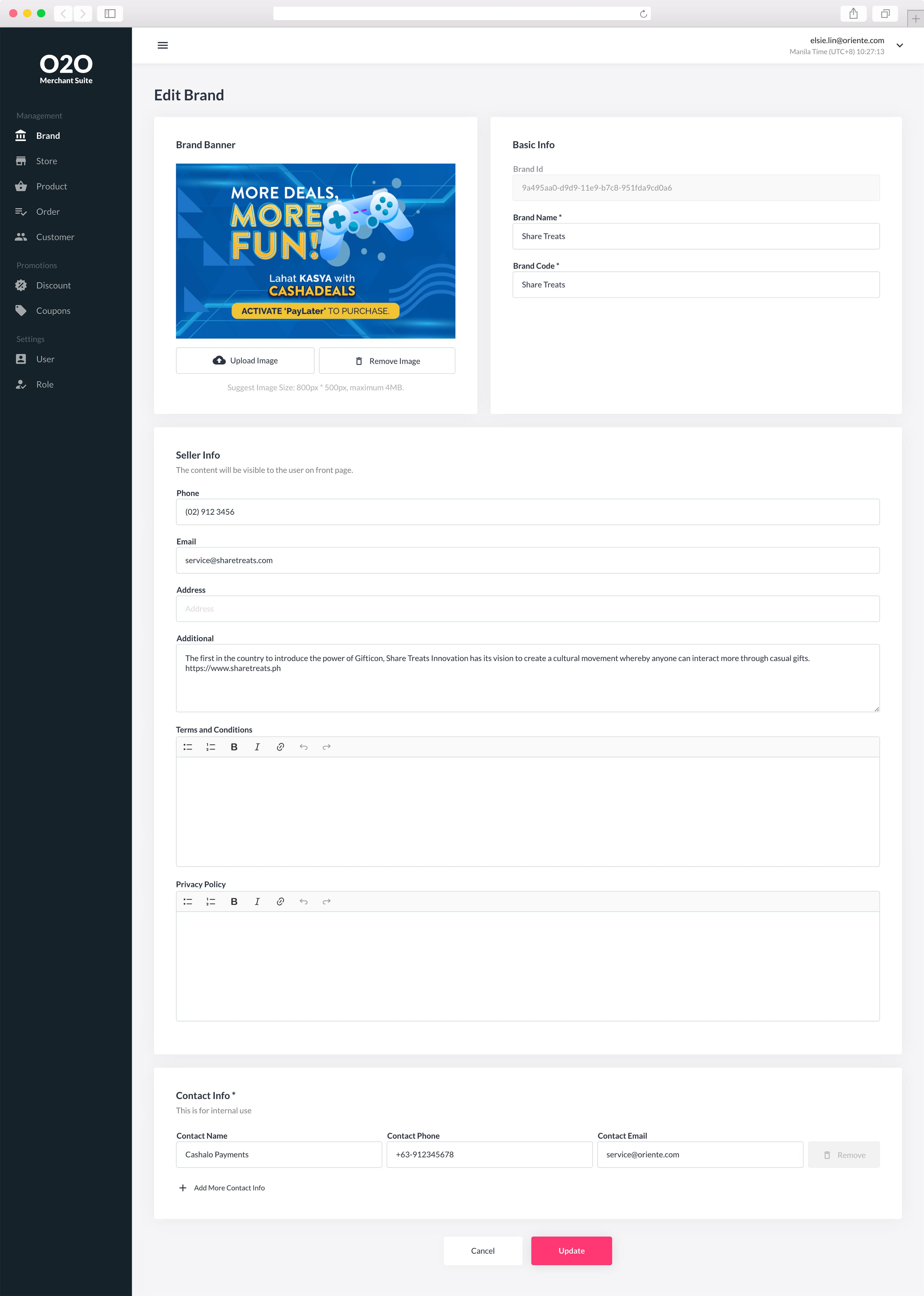Open Store in sidebar

(46, 161)
